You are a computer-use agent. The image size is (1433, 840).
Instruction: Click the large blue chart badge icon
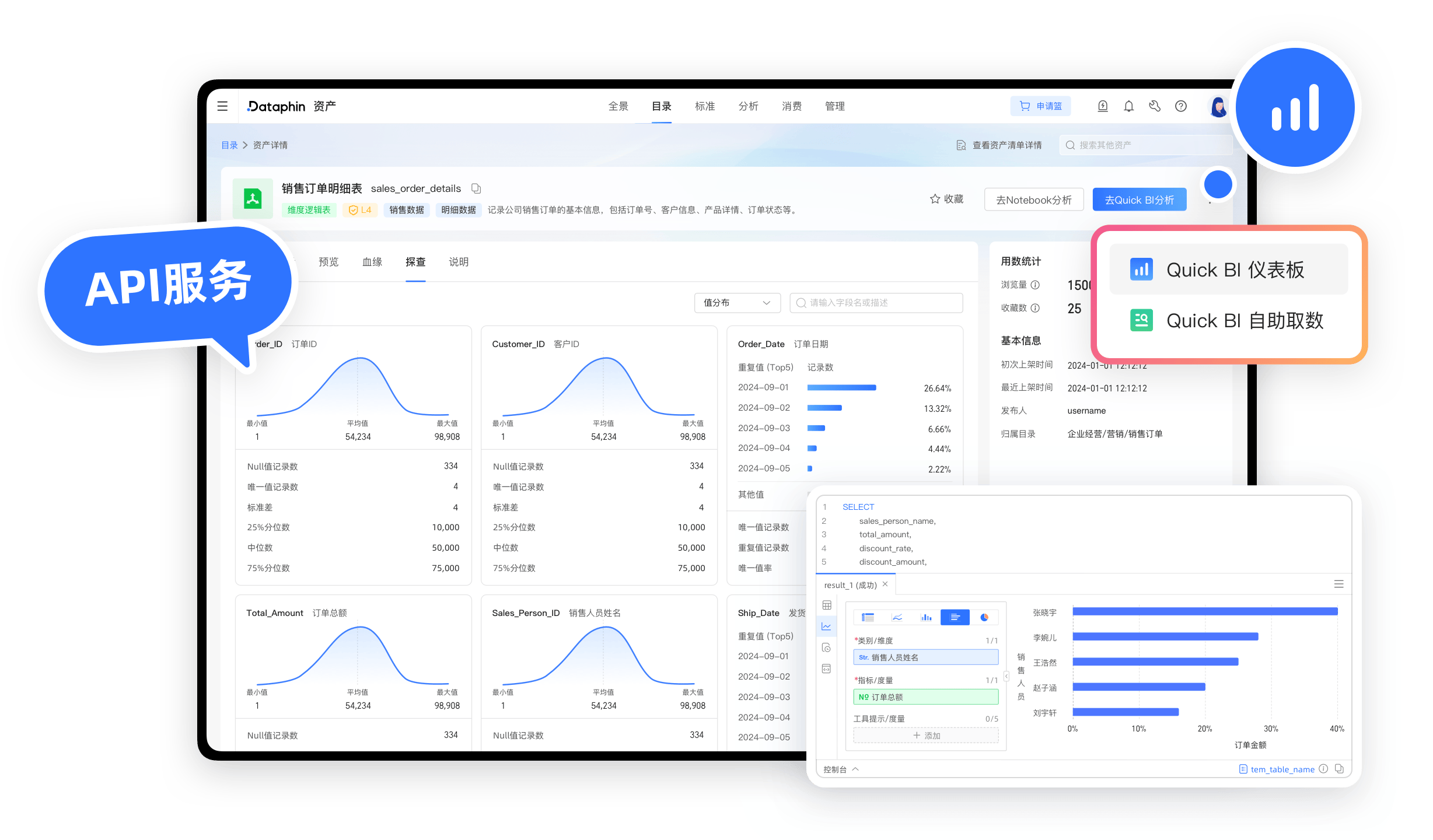pyautogui.click(x=1295, y=107)
